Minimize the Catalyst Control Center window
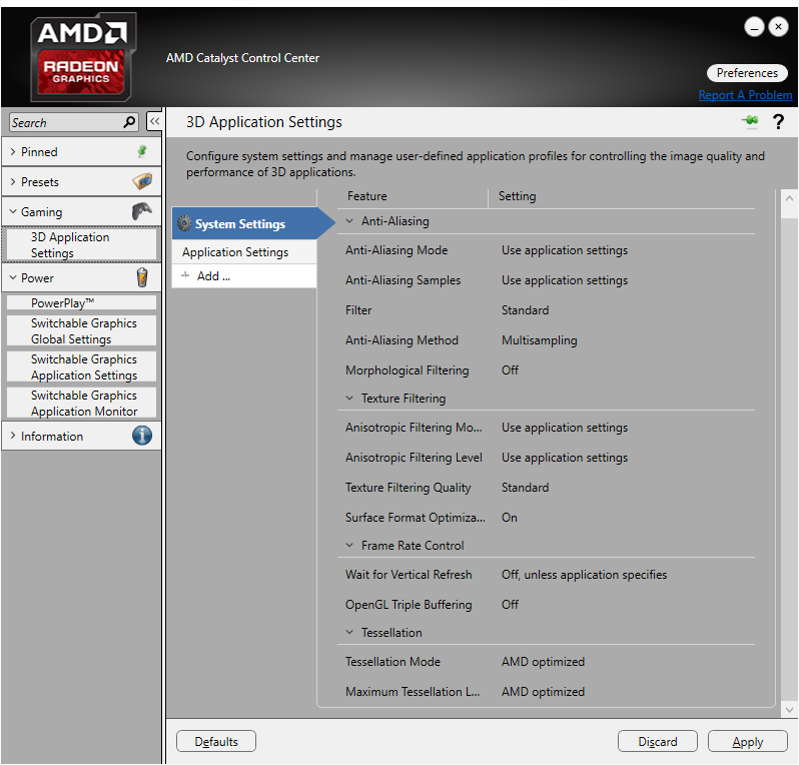The width and height of the screenshot is (799, 765). coord(754,27)
